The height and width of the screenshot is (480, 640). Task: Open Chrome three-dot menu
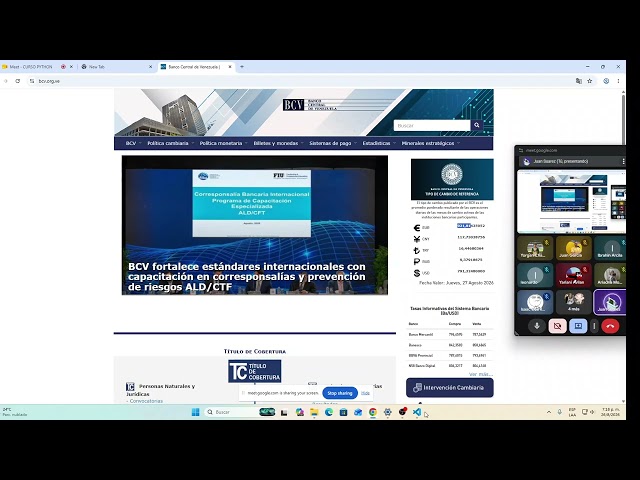click(618, 81)
